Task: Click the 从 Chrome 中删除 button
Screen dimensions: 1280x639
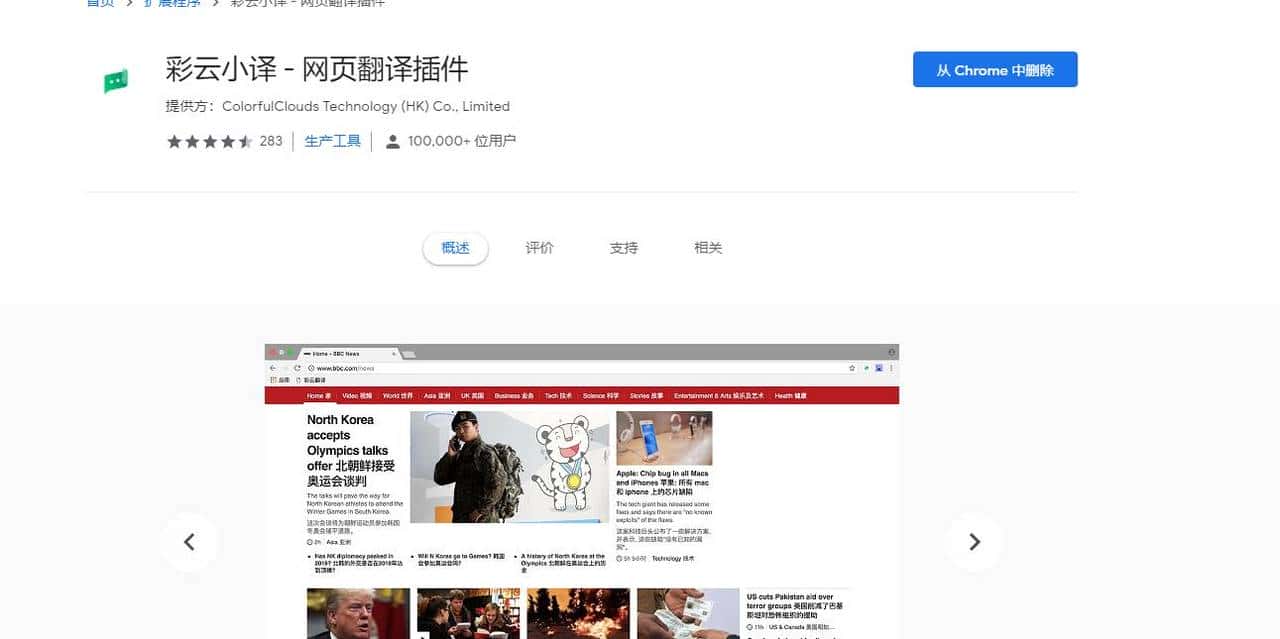Action: [994, 70]
